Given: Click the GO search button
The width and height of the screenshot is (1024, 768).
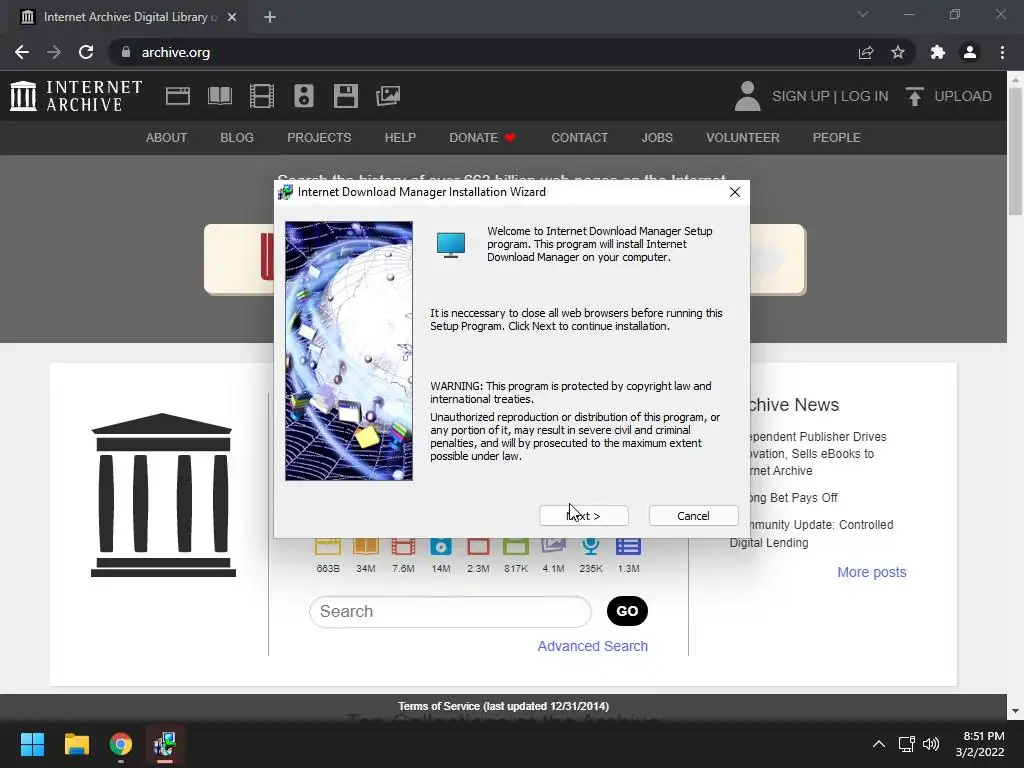Looking at the screenshot, I should (627, 611).
